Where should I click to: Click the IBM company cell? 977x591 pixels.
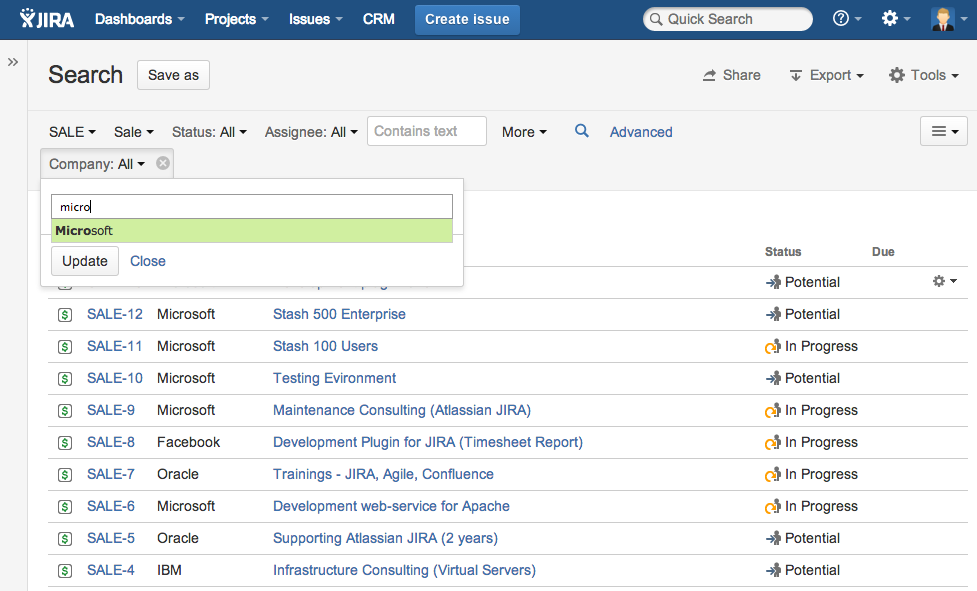tap(169, 570)
